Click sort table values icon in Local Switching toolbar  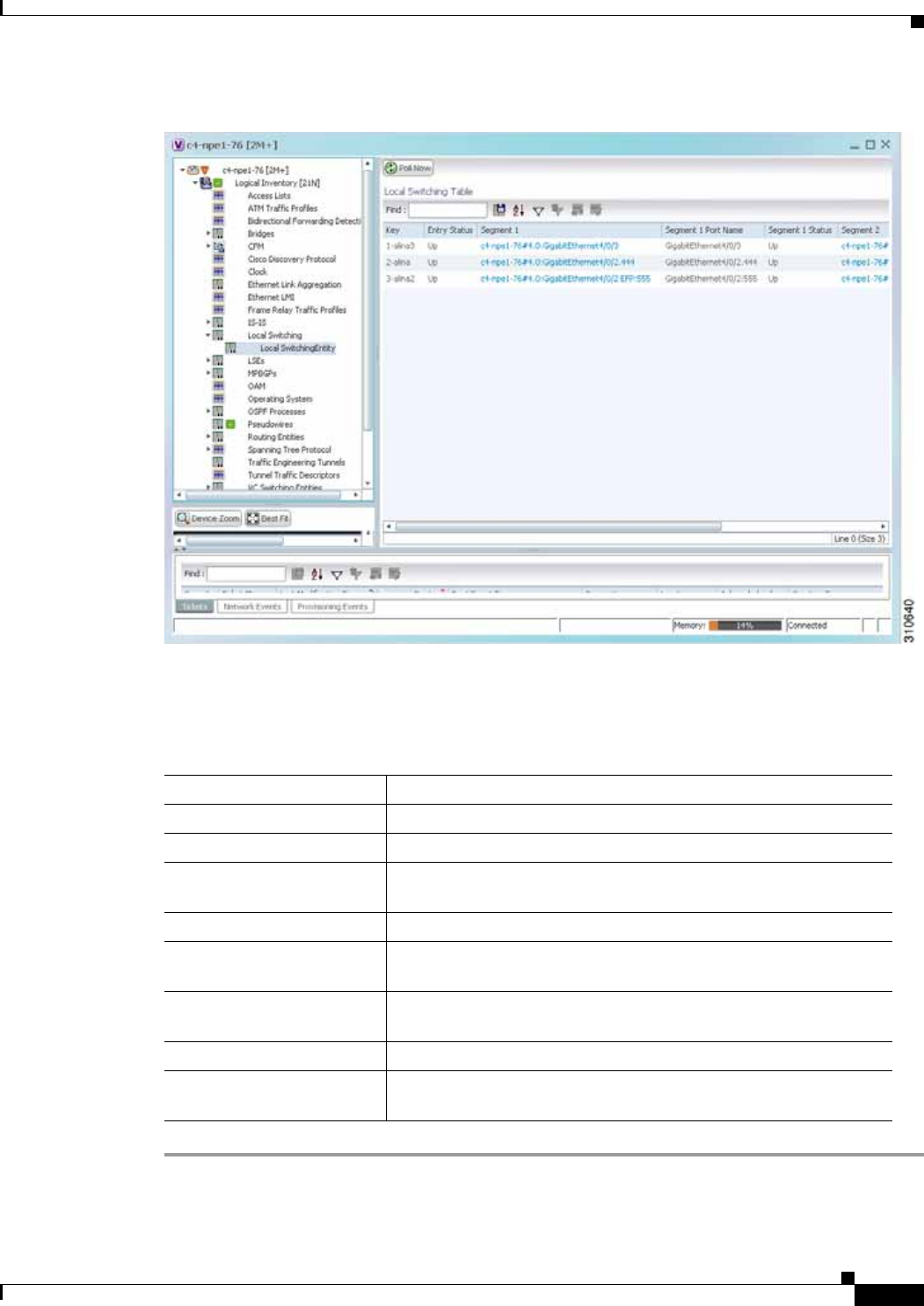(519, 210)
